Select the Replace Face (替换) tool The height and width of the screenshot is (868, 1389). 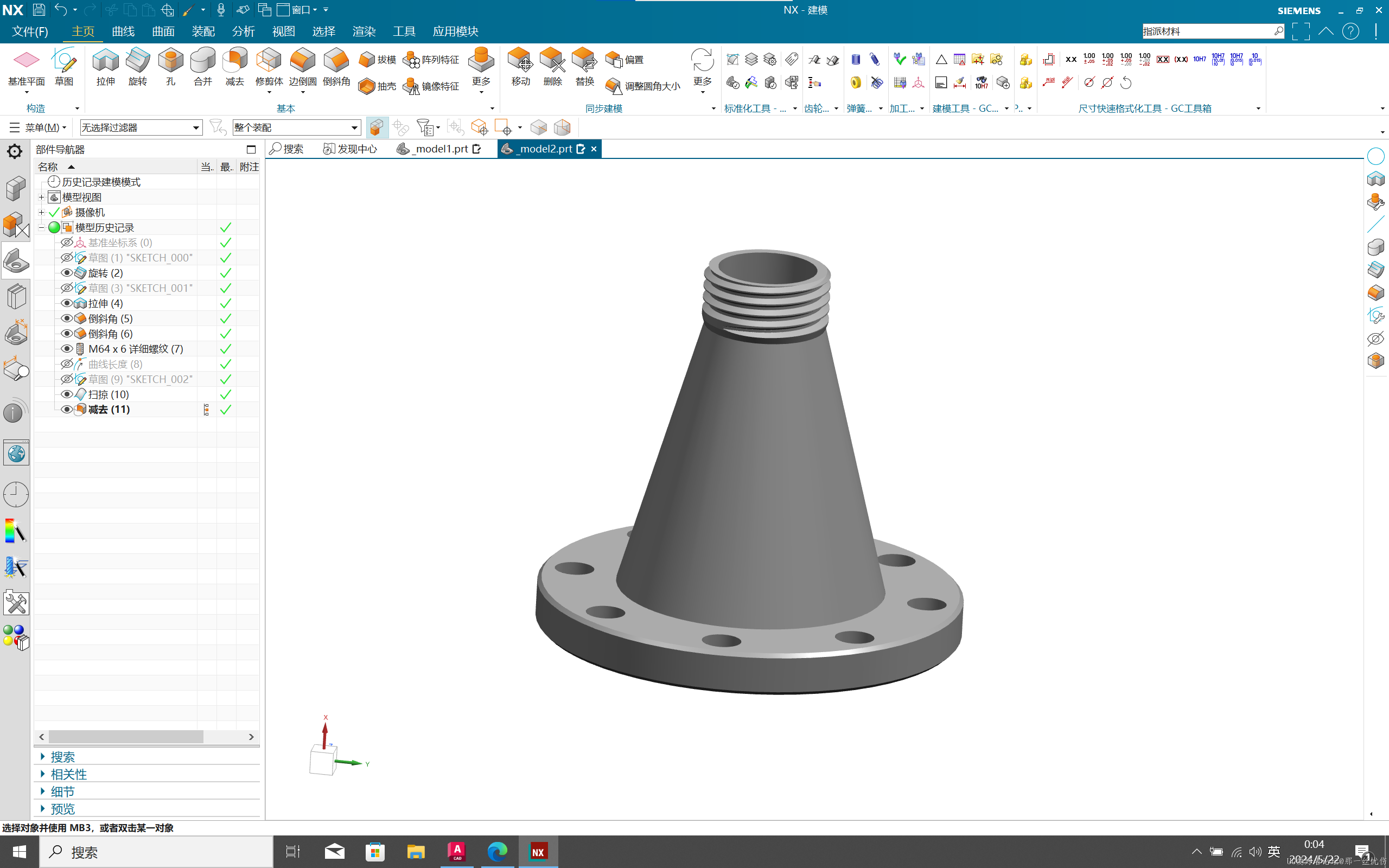click(585, 67)
